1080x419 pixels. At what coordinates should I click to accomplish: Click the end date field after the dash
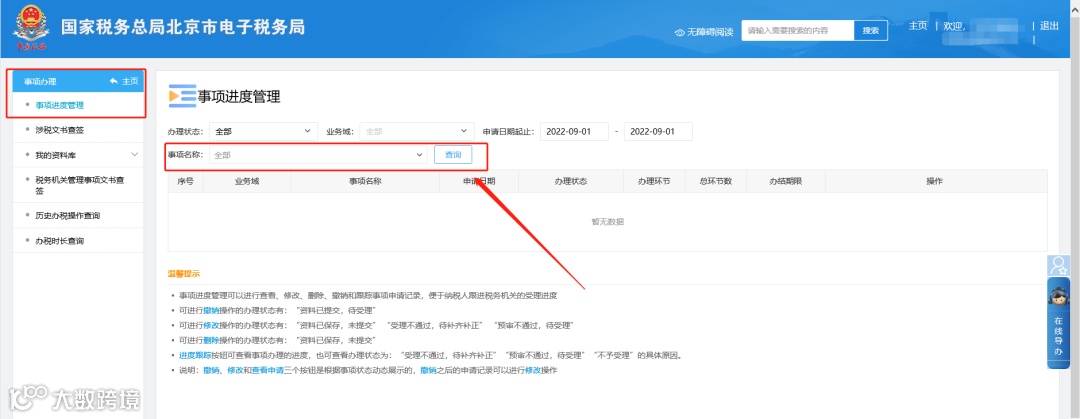pos(658,131)
